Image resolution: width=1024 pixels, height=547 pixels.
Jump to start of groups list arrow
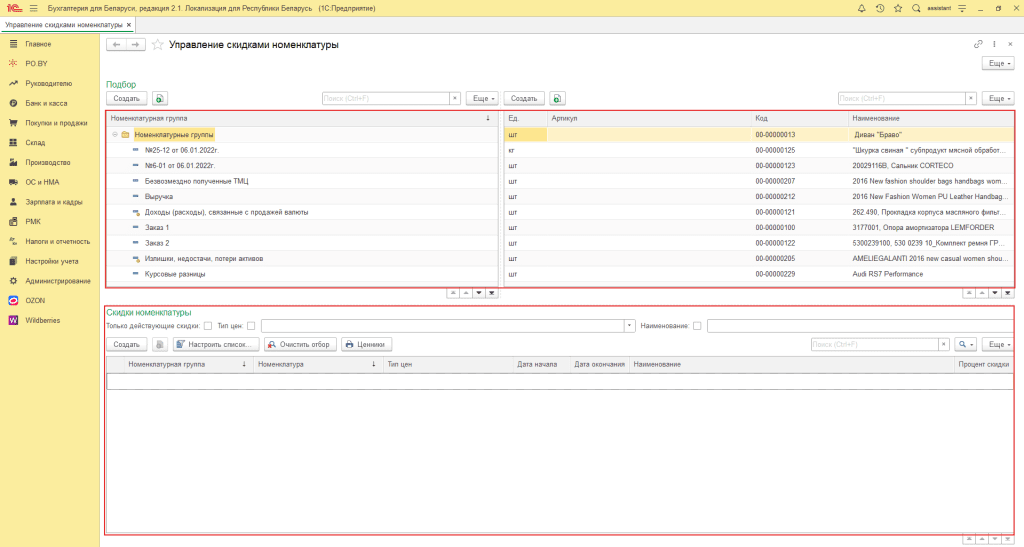[x=453, y=293]
